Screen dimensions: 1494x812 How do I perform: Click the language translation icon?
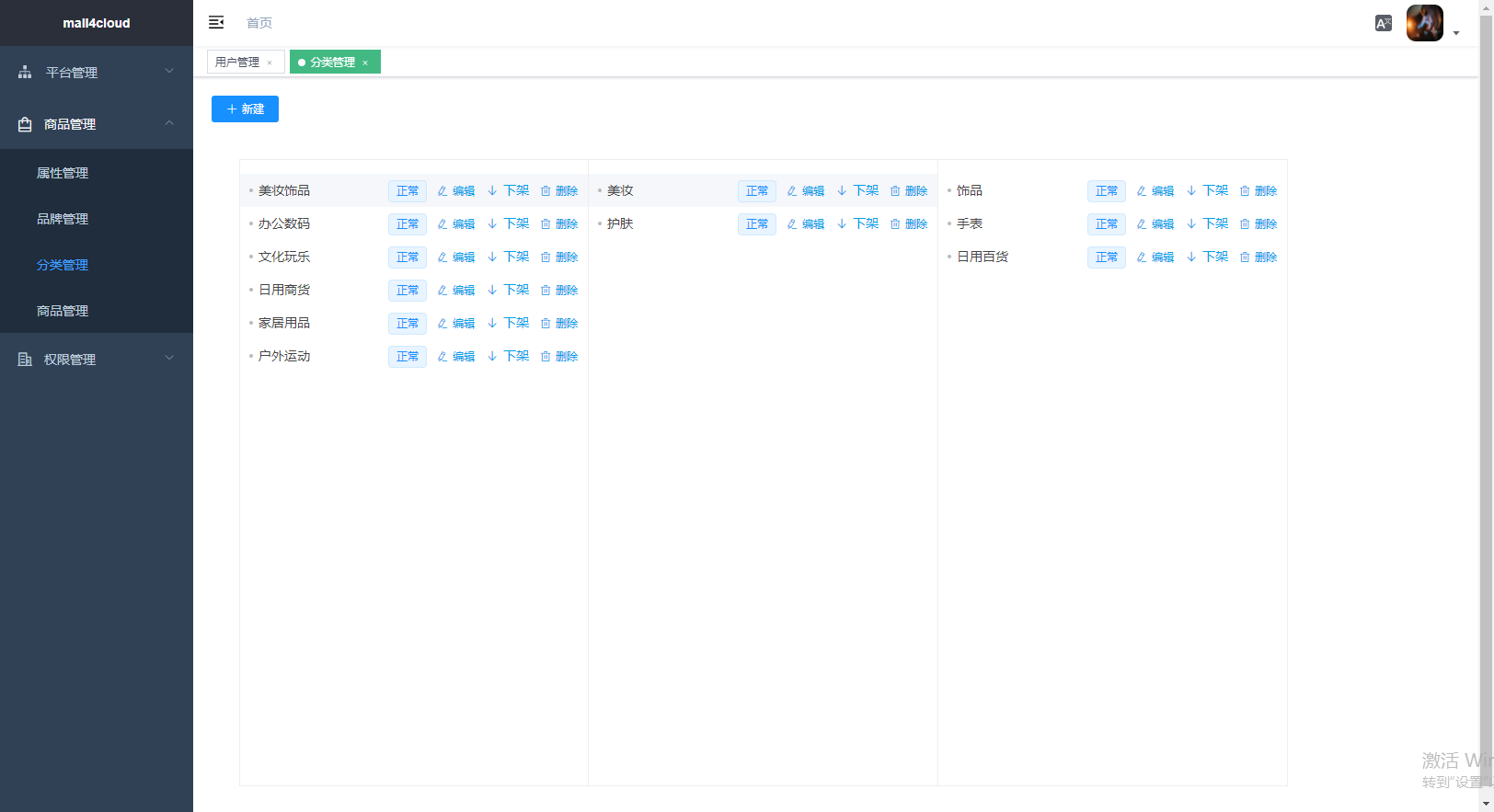coord(1383,23)
